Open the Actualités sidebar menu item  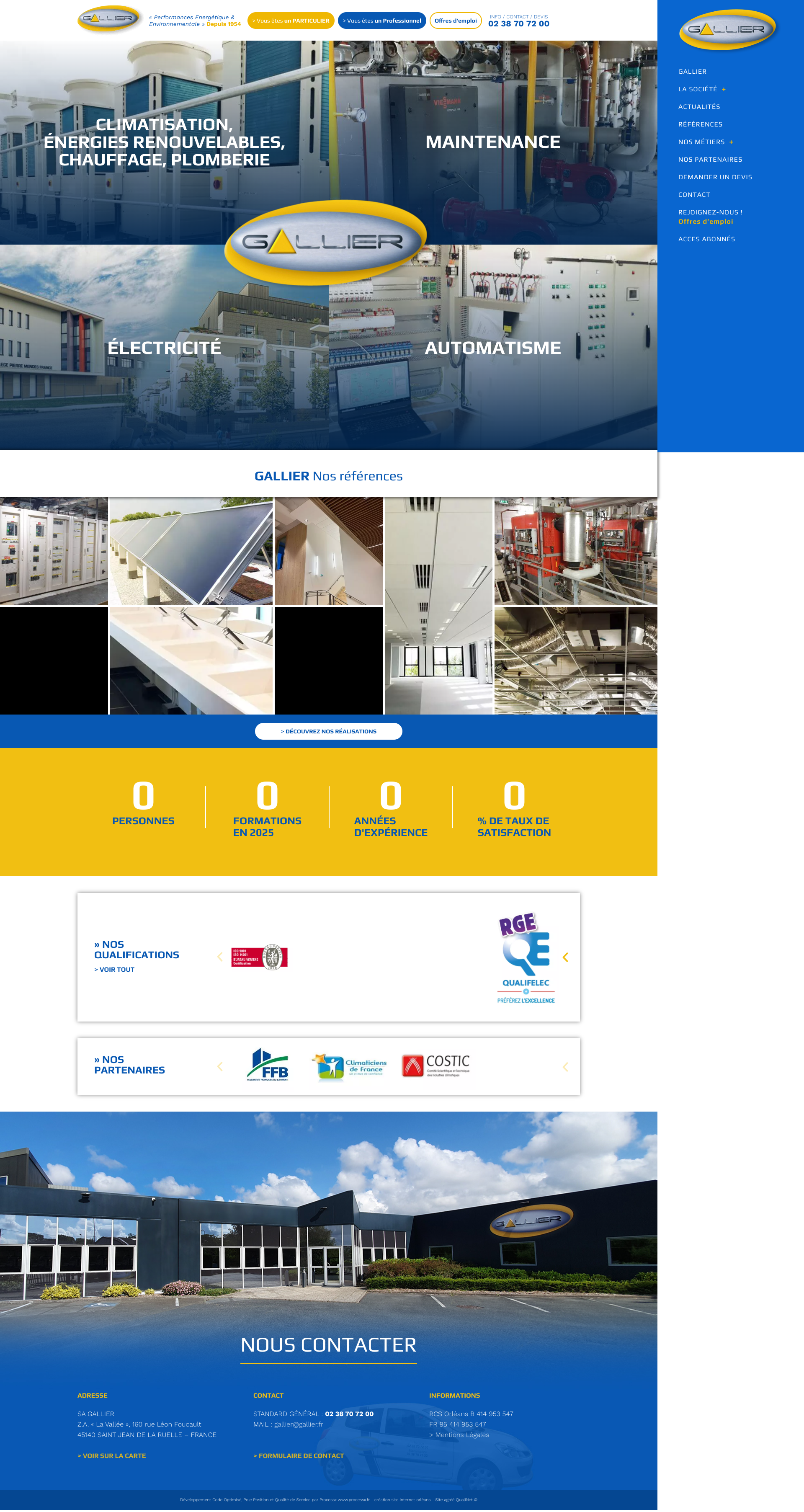pyautogui.click(x=699, y=107)
